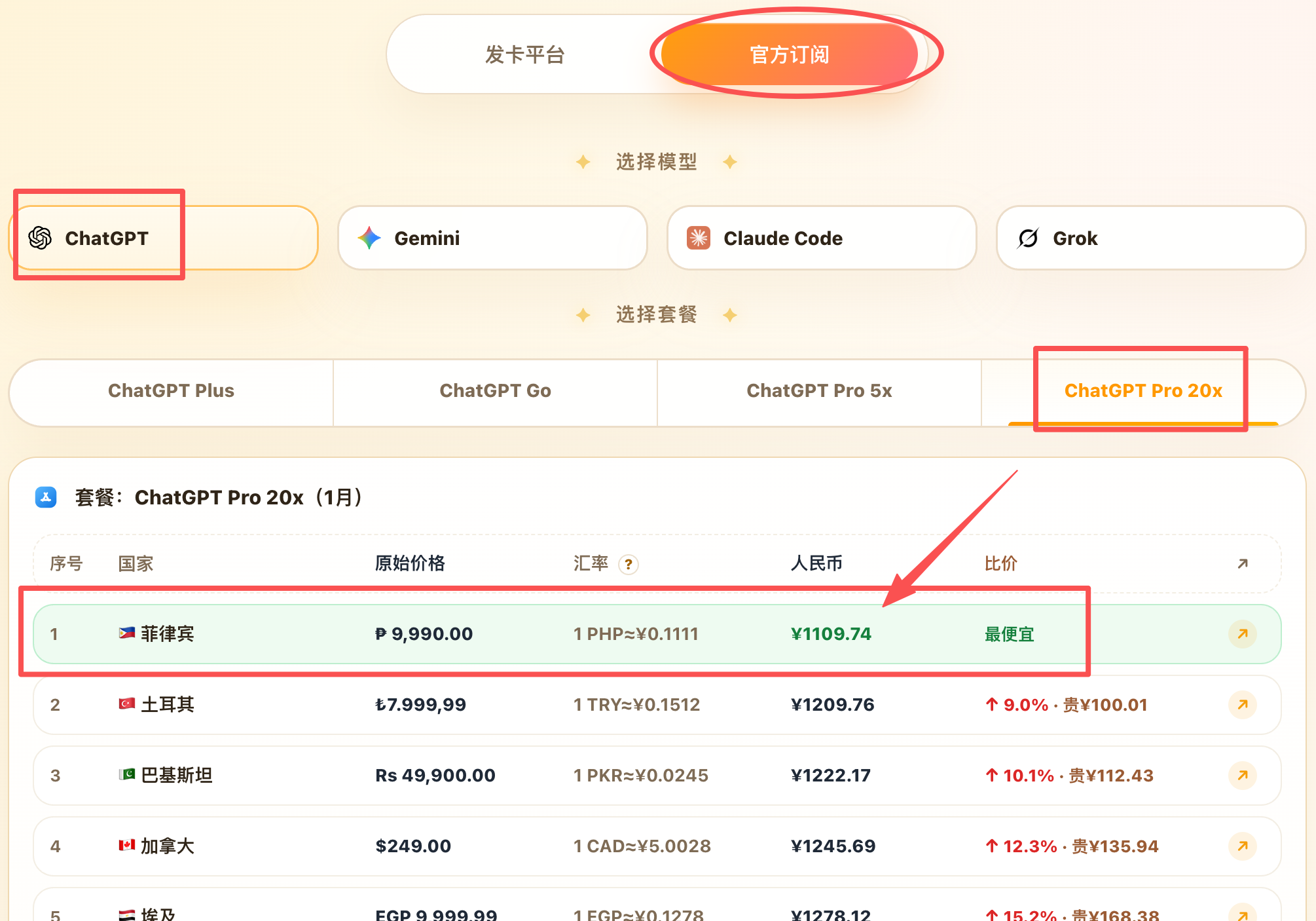Switch to the 发卡平台 tab
The width and height of the screenshot is (1316, 921).
tap(525, 54)
